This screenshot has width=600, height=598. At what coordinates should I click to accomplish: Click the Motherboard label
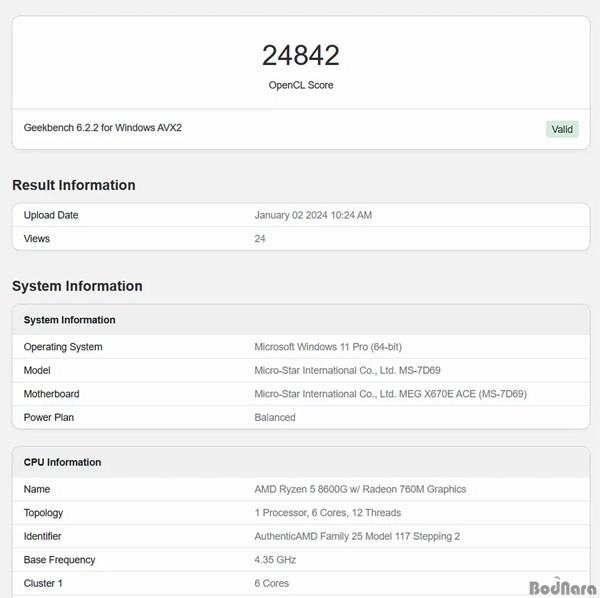coord(52,394)
